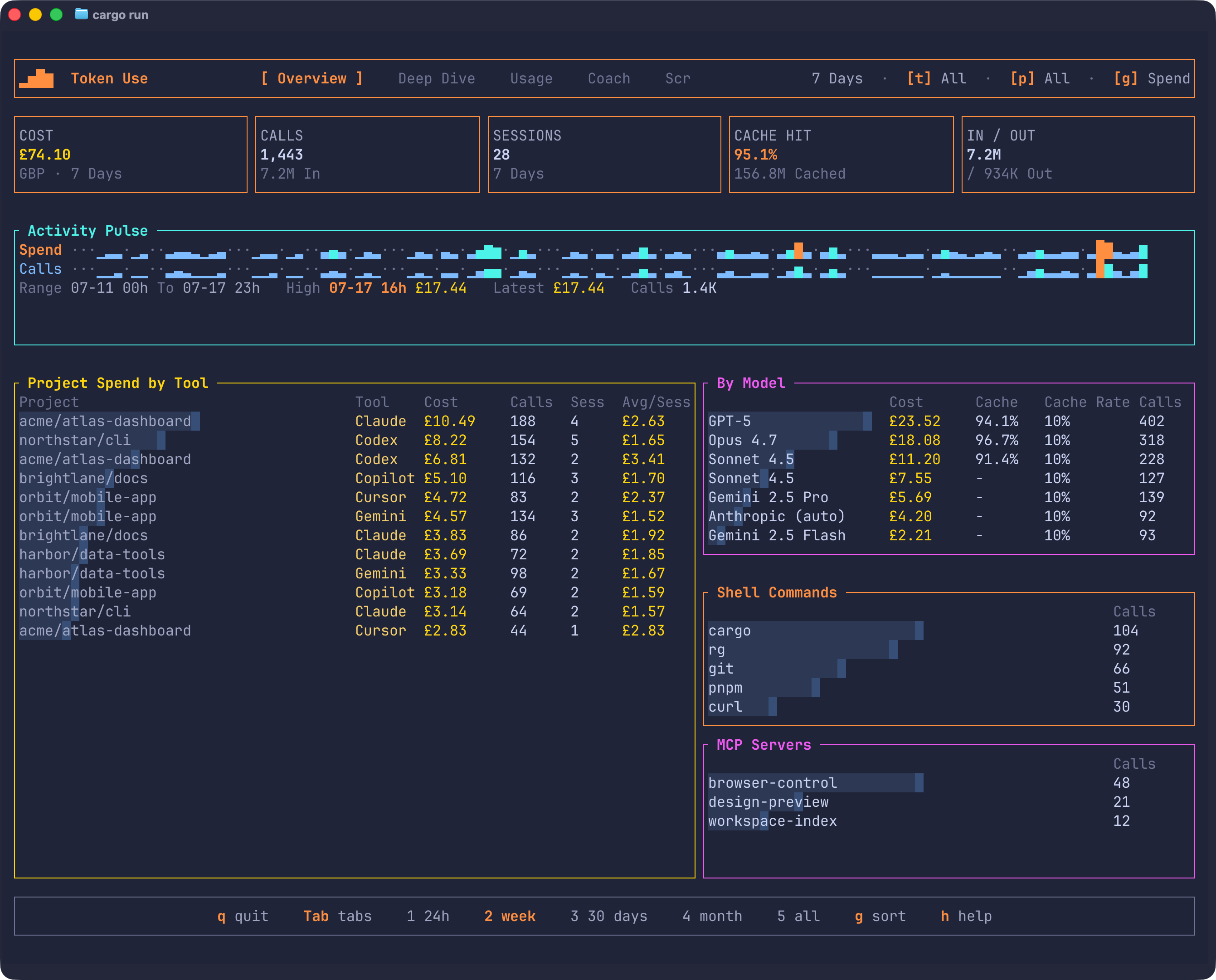
Task: Click the q quit shortcut
Action: (243, 916)
